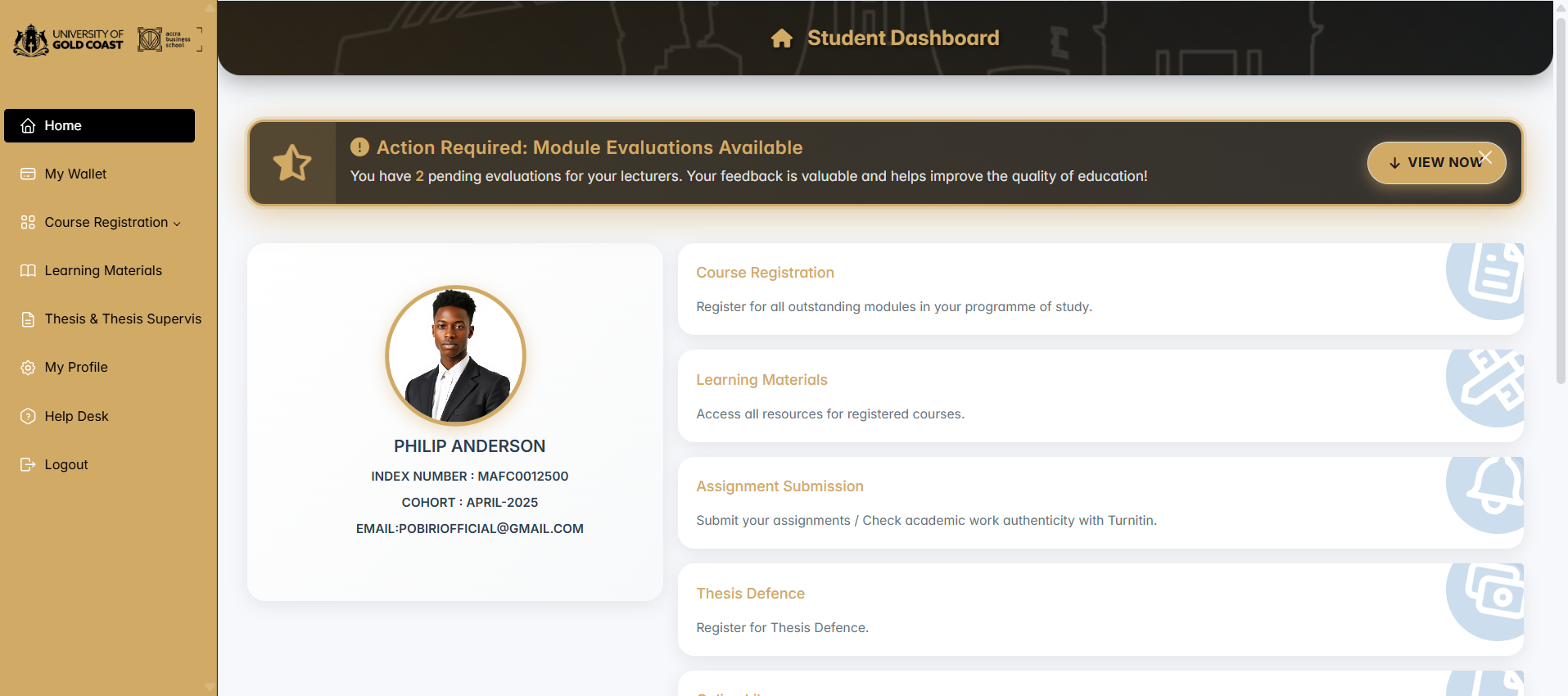This screenshot has width=1568, height=696.
Task: Click the star icon in evaluations banner
Action: click(292, 163)
